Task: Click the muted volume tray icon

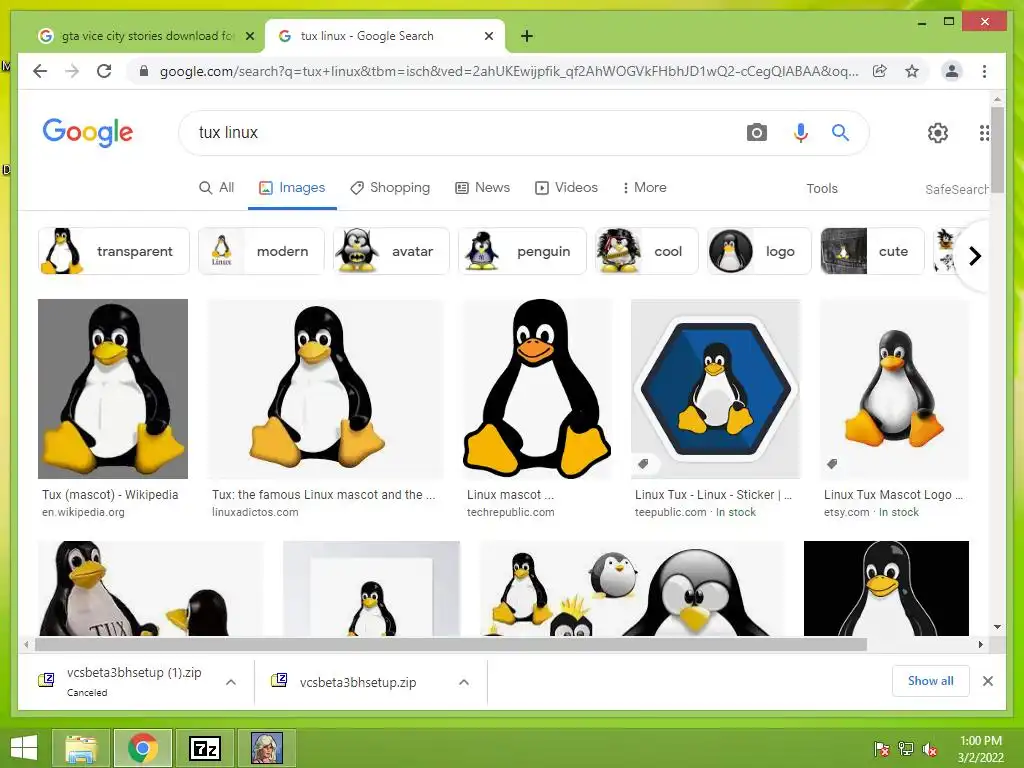Action: point(930,748)
